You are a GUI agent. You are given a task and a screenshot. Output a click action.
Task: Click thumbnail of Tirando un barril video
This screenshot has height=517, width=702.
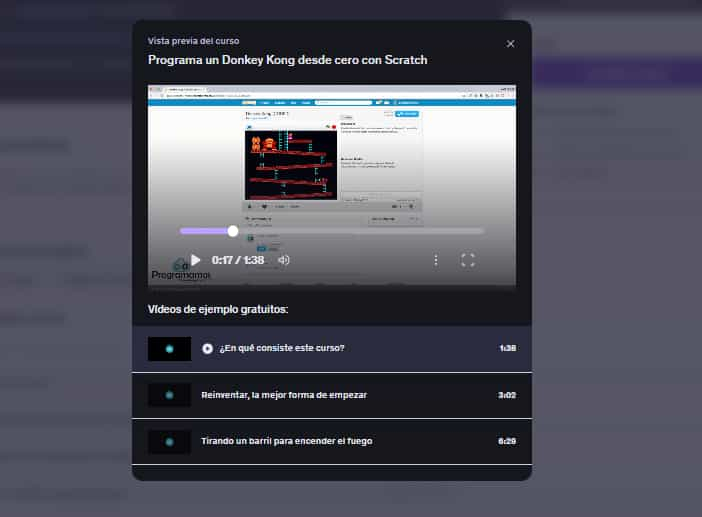point(169,441)
